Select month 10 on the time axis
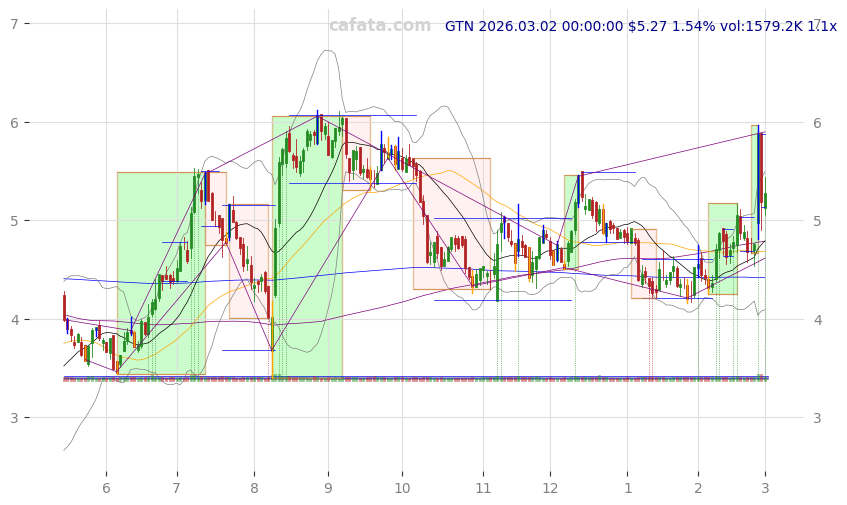The width and height of the screenshot is (847, 505). [402, 488]
